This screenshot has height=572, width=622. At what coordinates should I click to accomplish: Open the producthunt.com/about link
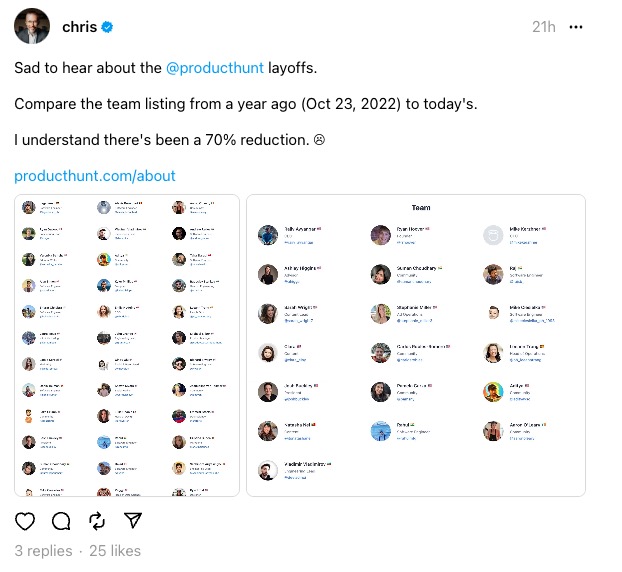[95, 176]
